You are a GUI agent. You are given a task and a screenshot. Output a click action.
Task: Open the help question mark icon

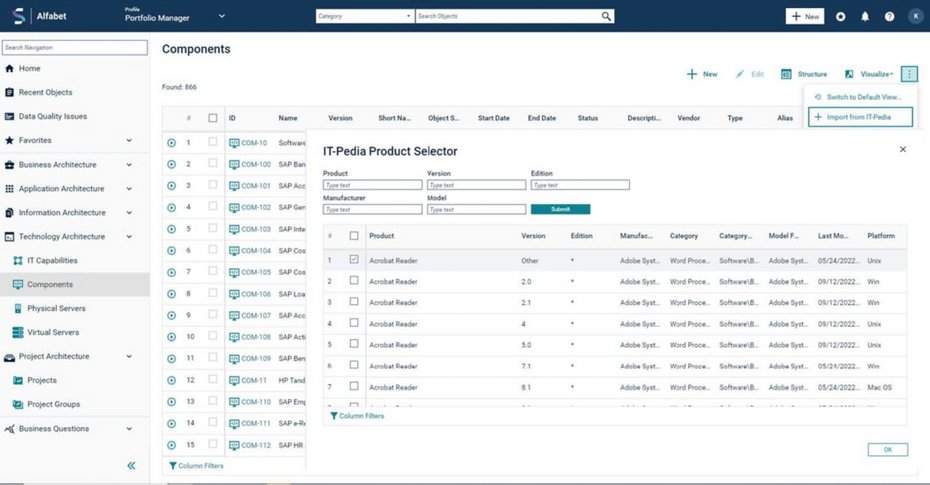click(889, 17)
